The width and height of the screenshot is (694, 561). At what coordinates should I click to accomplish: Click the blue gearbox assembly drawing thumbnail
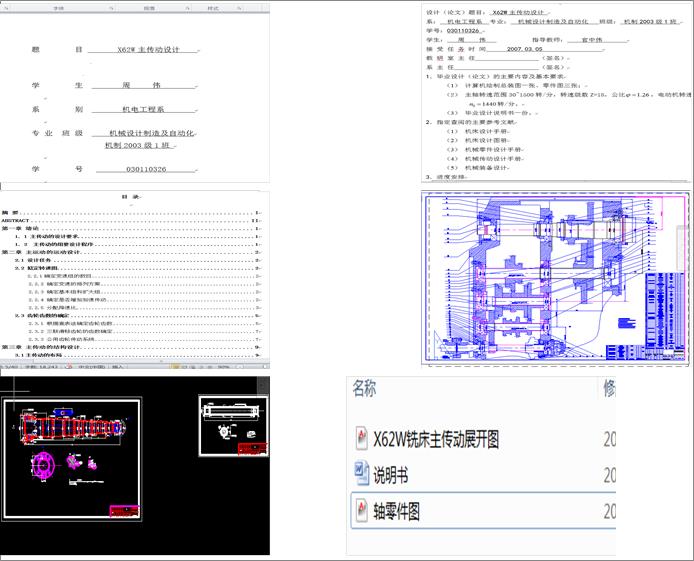pos(555,278)
